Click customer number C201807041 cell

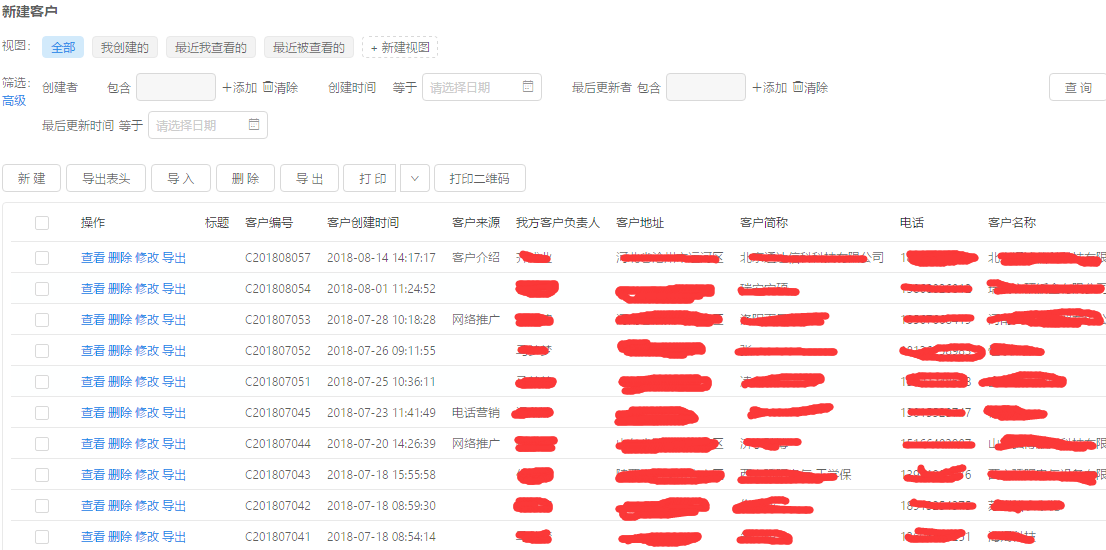pyautogui.click(x=278, y=537)
